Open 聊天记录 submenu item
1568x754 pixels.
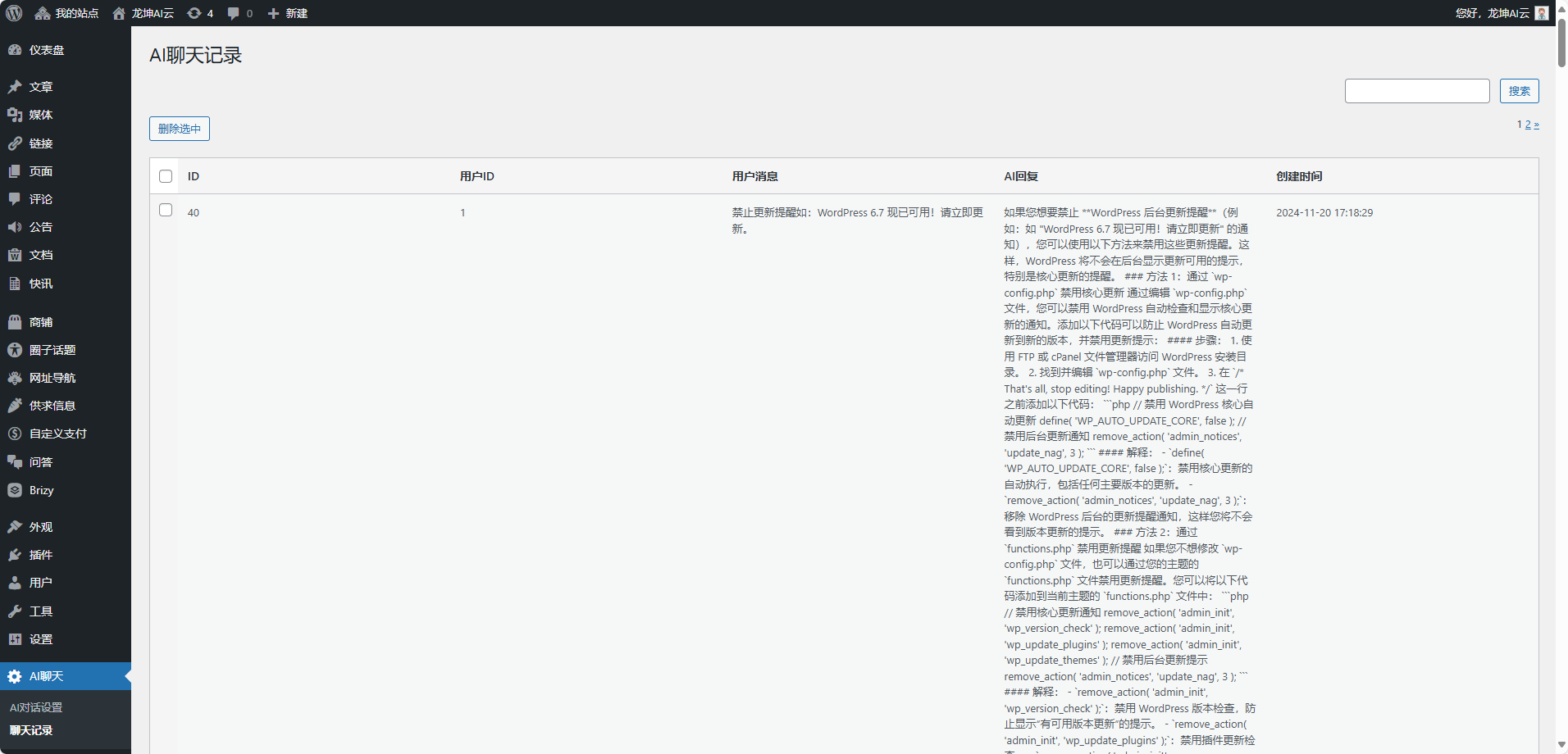[x=31, y=730]
